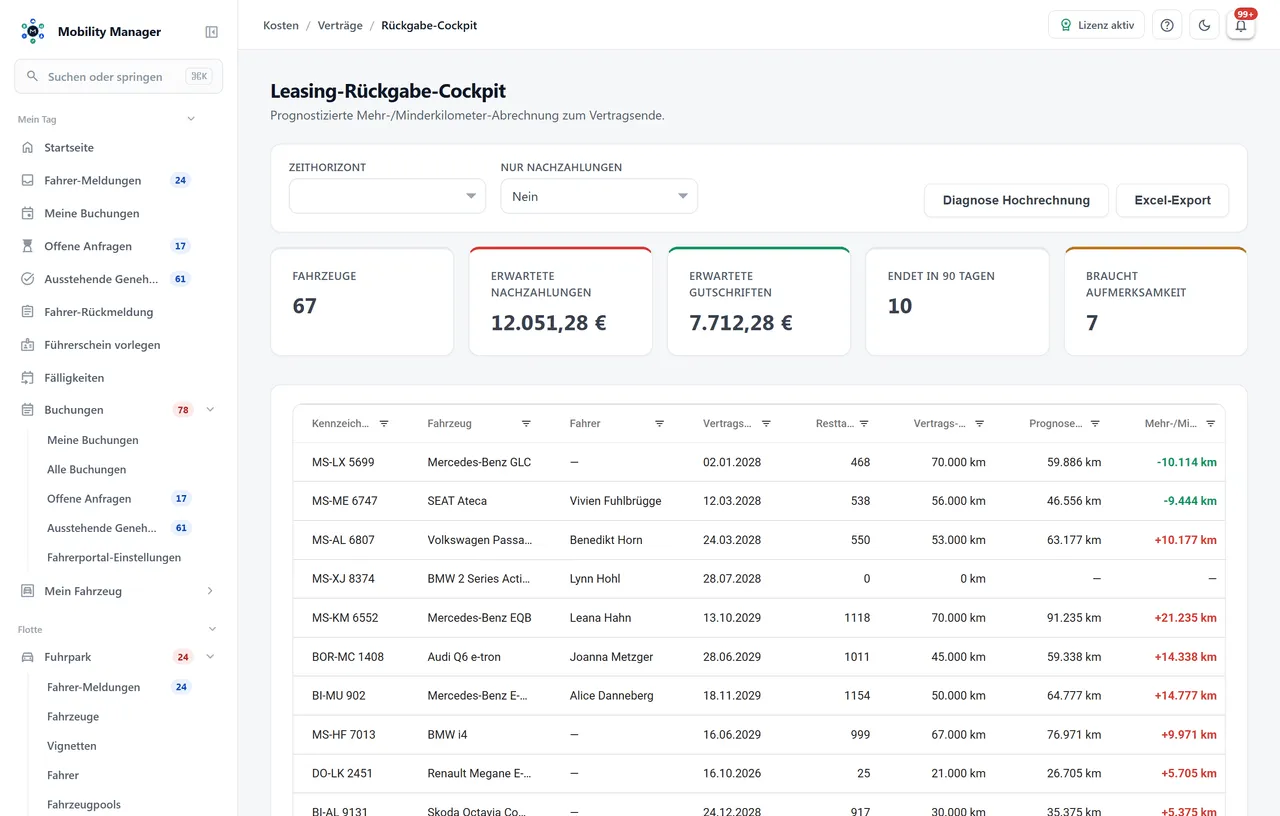This screenshot has width=1280, height=816.
Task: Click the Führerschein vorlegen icon
Action: click(x=28, y=345)
